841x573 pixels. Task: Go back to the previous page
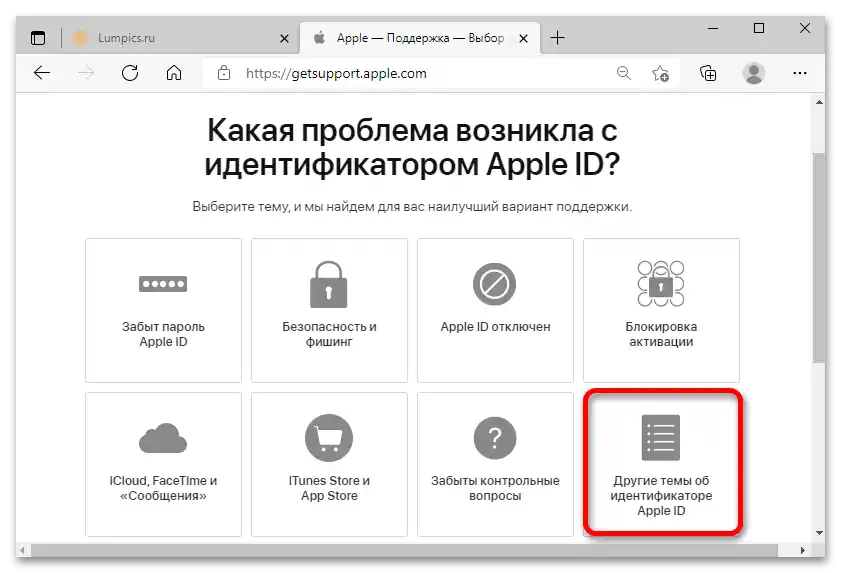pos(42,73)
